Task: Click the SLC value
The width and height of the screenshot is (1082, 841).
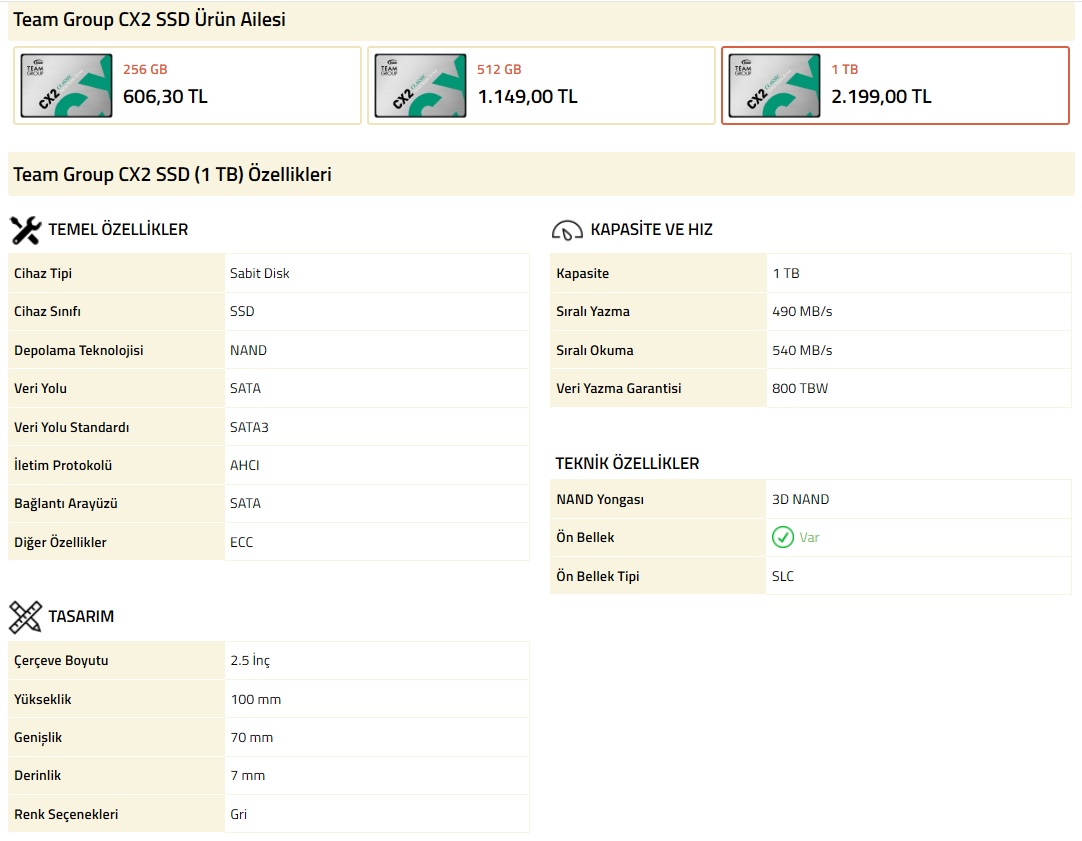Action: coord(783,576)
